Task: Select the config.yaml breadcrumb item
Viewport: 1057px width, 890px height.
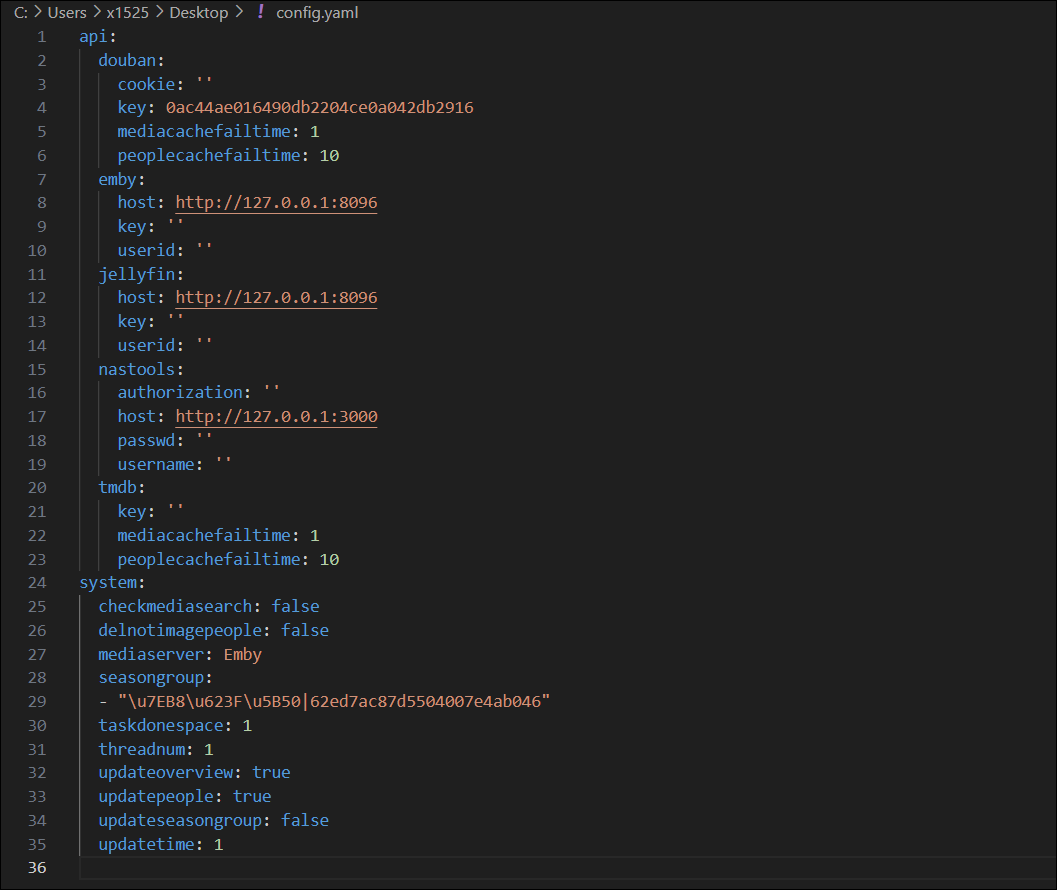Action: (x=316, y=13)
